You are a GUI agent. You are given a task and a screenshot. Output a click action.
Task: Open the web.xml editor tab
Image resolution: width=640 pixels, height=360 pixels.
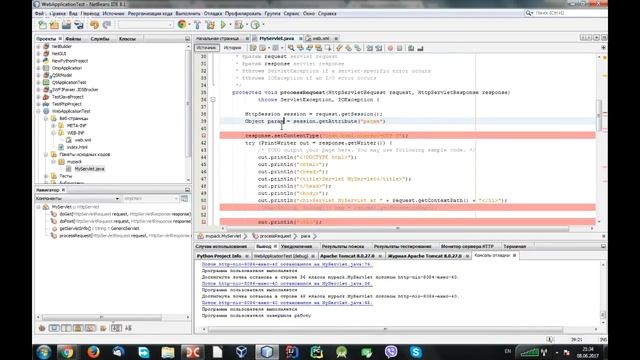[x=321, y=38]
